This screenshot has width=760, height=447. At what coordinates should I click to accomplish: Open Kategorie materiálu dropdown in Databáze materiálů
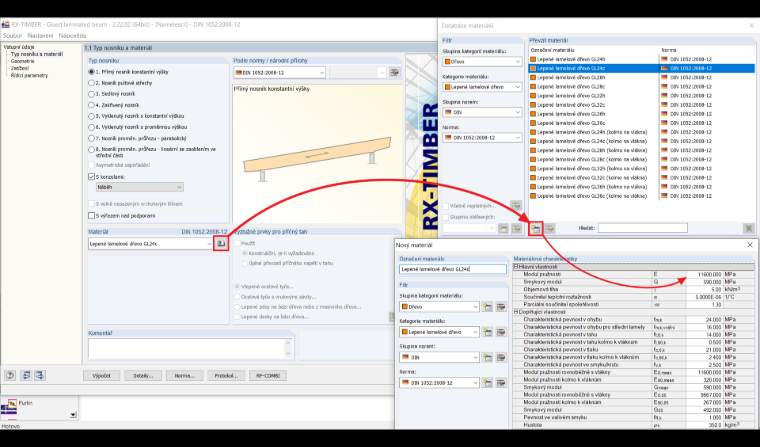[x=482, y=87]
